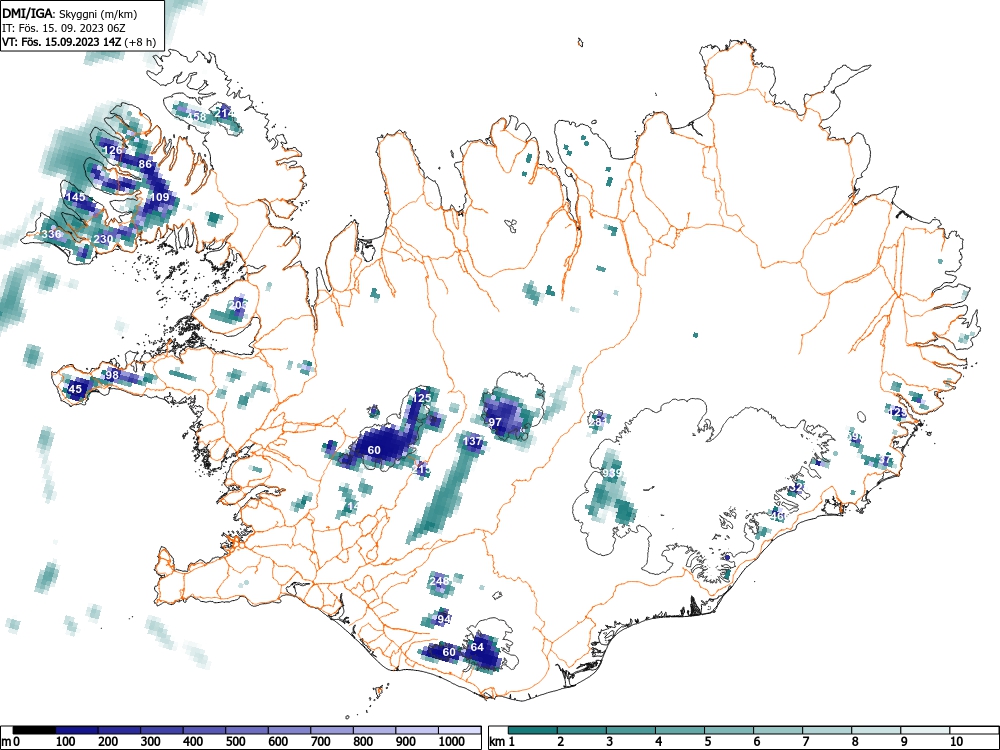Click the 4–5 km teal legend swatch
Viewport: 1000px width, 750px height.
[680, 730]
